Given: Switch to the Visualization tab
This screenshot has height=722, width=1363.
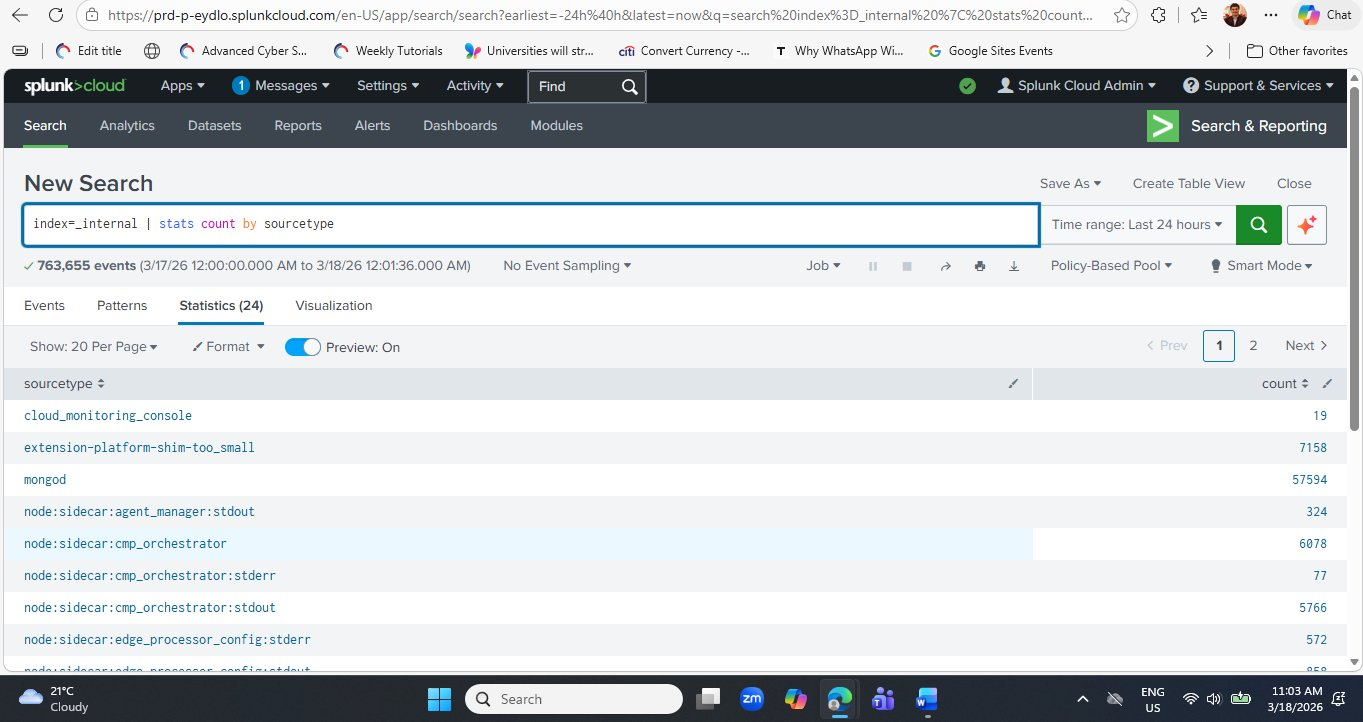Looking at the screenshot, I should pyautogui.click(x=333, y=305).
